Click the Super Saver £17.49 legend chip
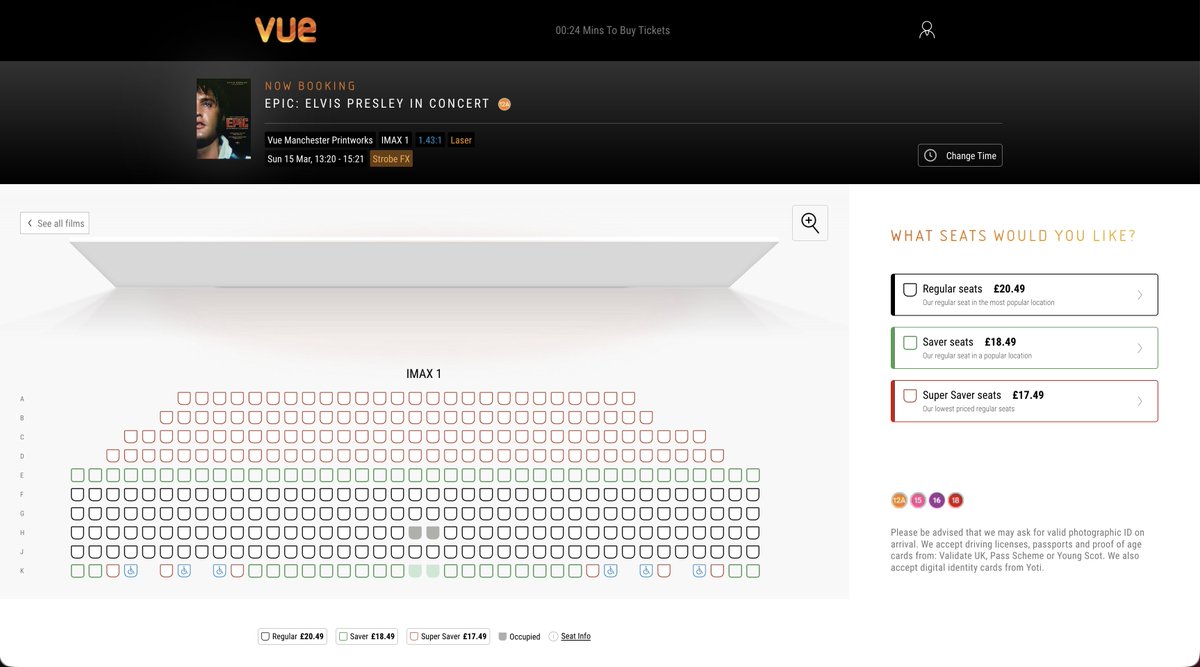The image size is (1200, 667). (448, 636)
